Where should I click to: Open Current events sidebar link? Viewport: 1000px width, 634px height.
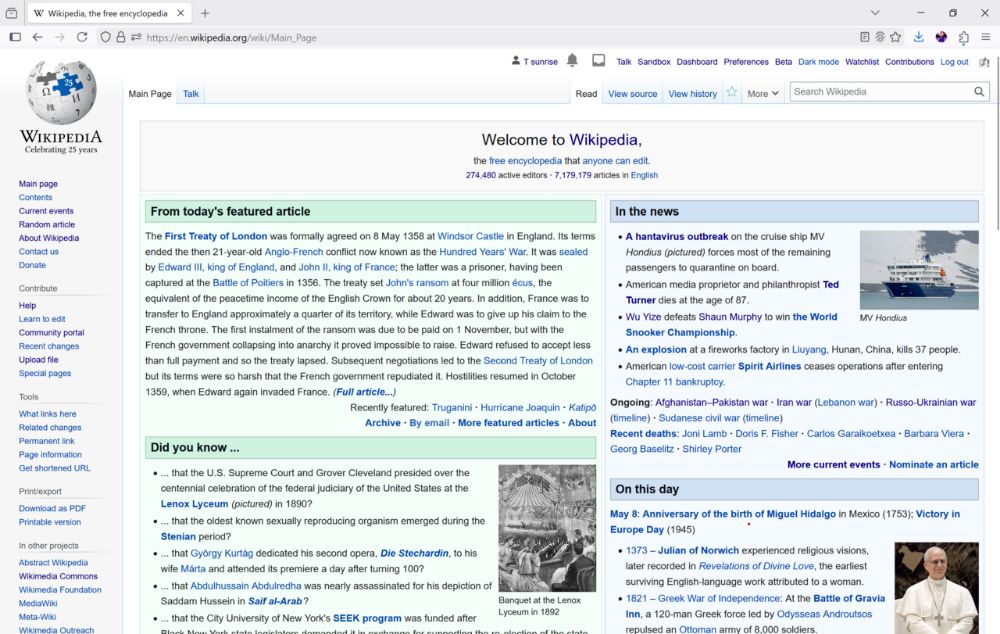tap(46, 211)
